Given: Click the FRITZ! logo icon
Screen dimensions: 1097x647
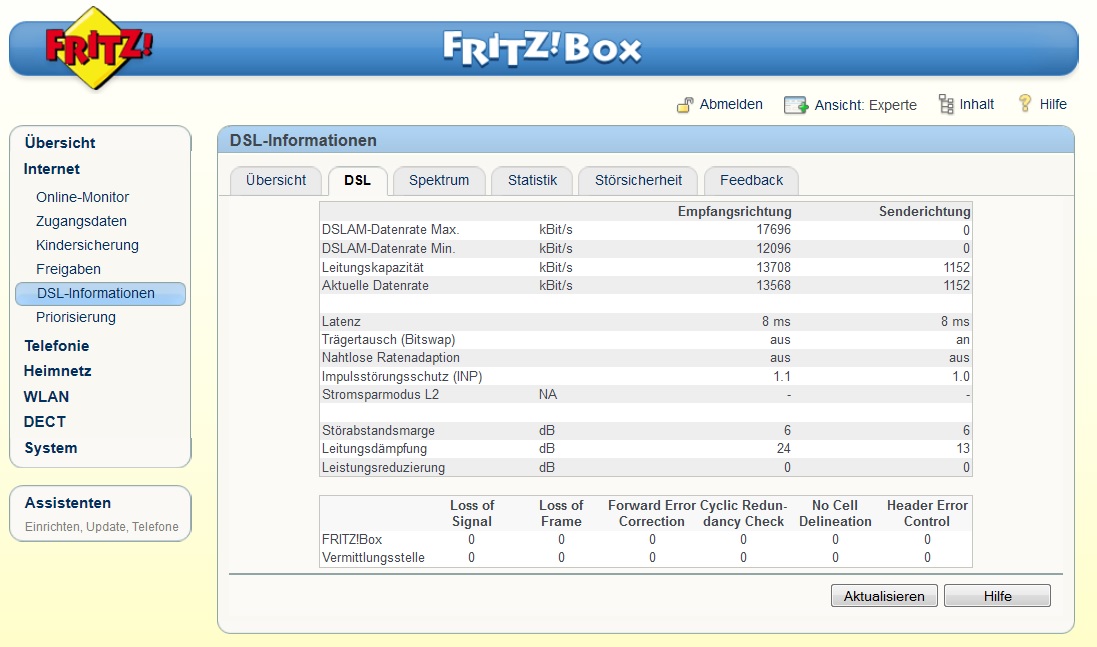Looking at the screenshot, I should coord(98,48).
